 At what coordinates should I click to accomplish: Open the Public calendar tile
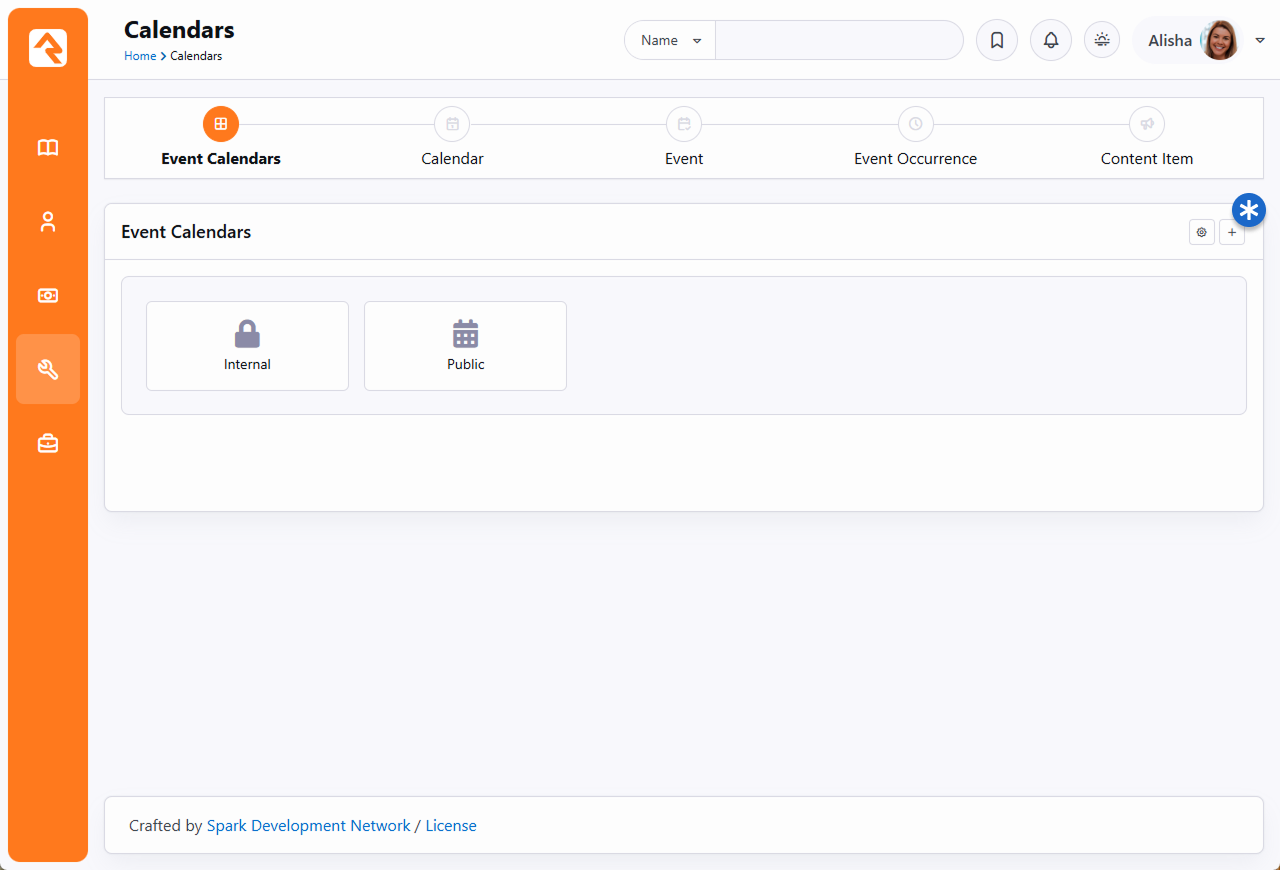click(465, 346)
